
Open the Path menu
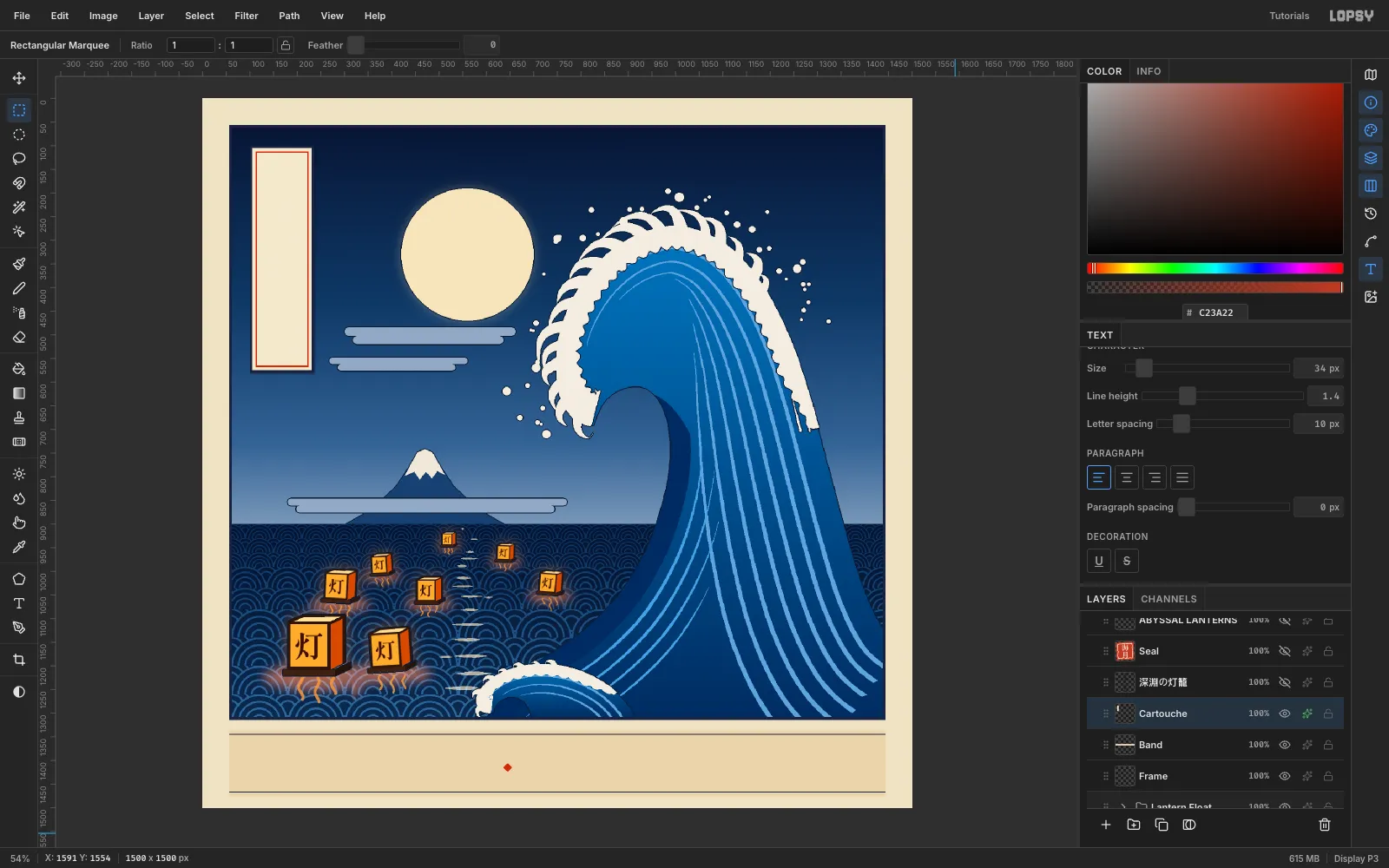tap(289, 16)
